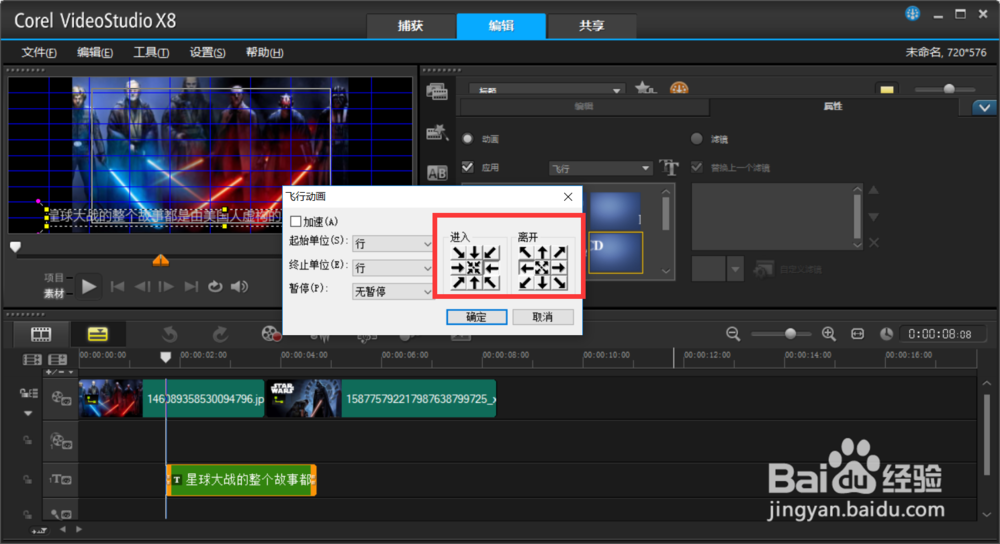Open the library category dropdown at top

tap(547, 90)
